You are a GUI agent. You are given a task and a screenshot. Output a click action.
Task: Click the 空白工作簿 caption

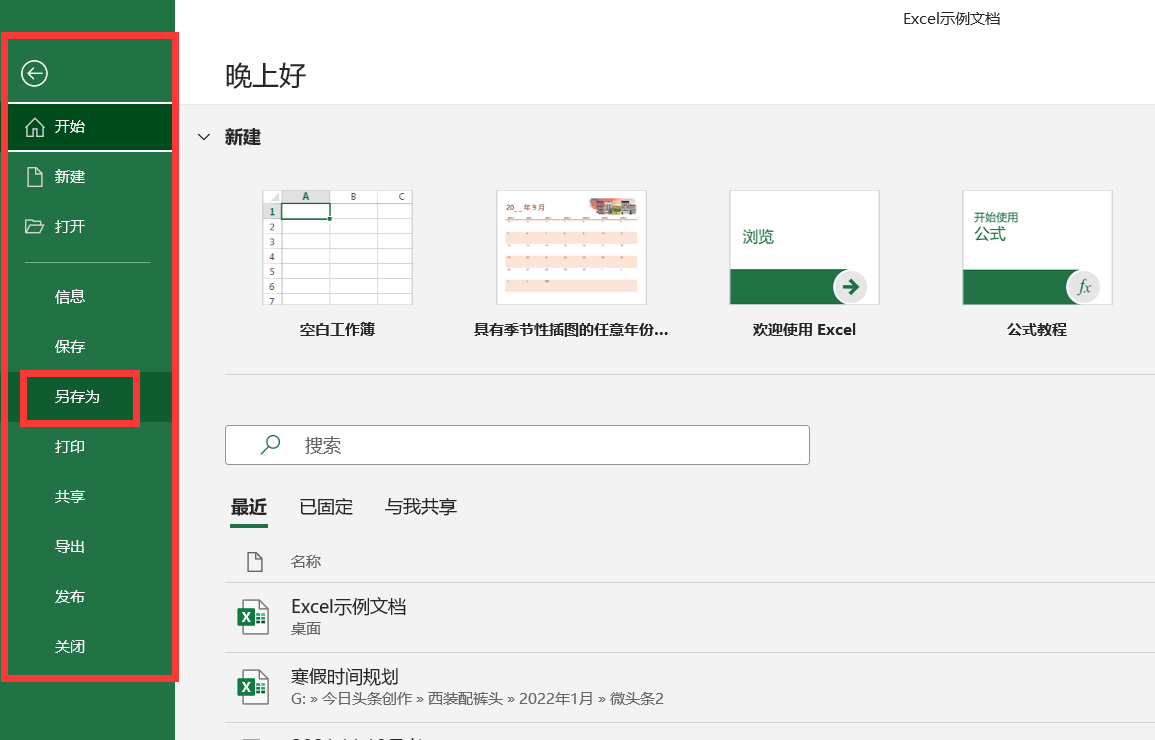click(x=337, y=330)
